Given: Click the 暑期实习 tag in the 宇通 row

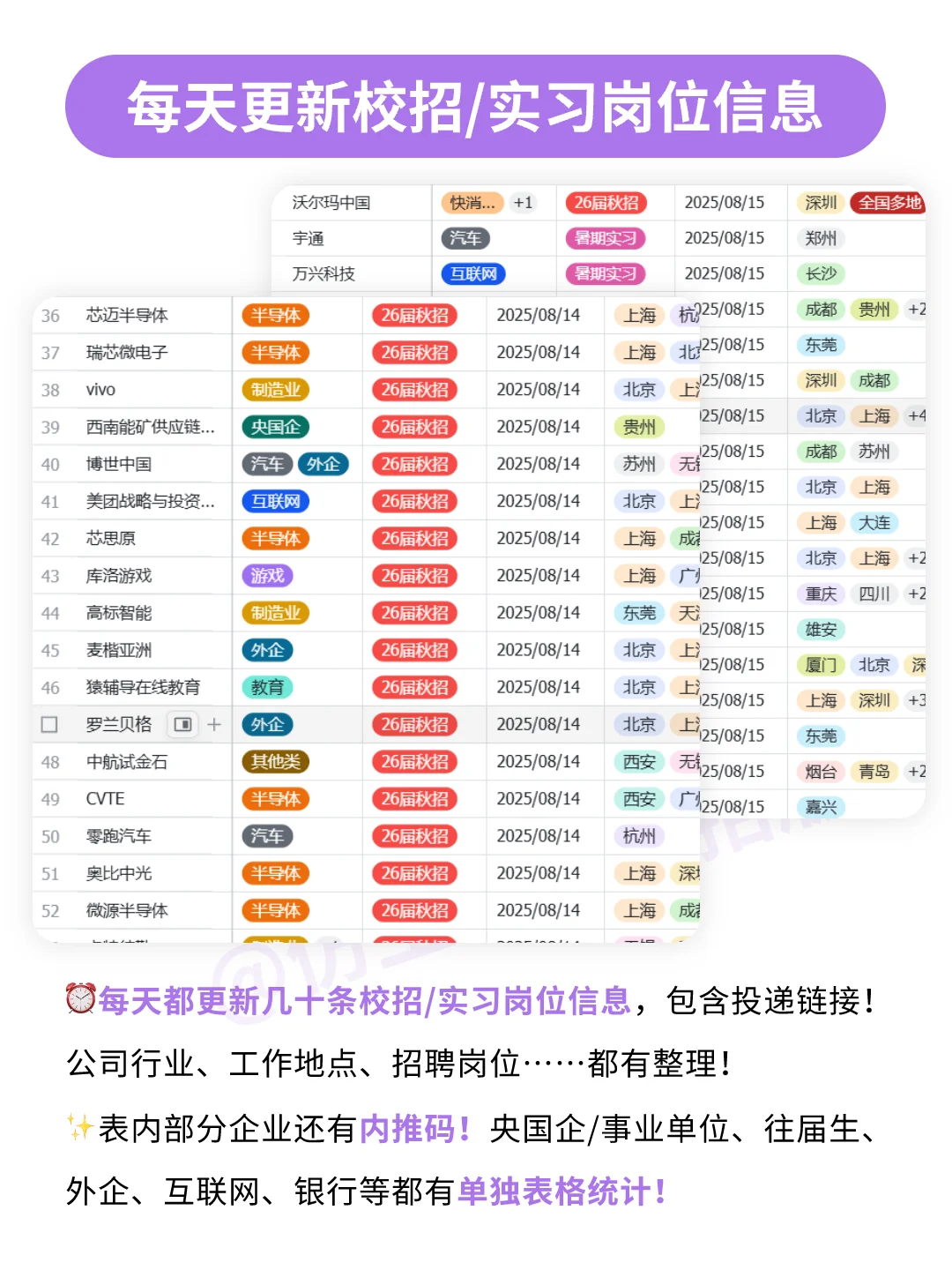Looking at the screenshot, I should [x=606, y=238].
